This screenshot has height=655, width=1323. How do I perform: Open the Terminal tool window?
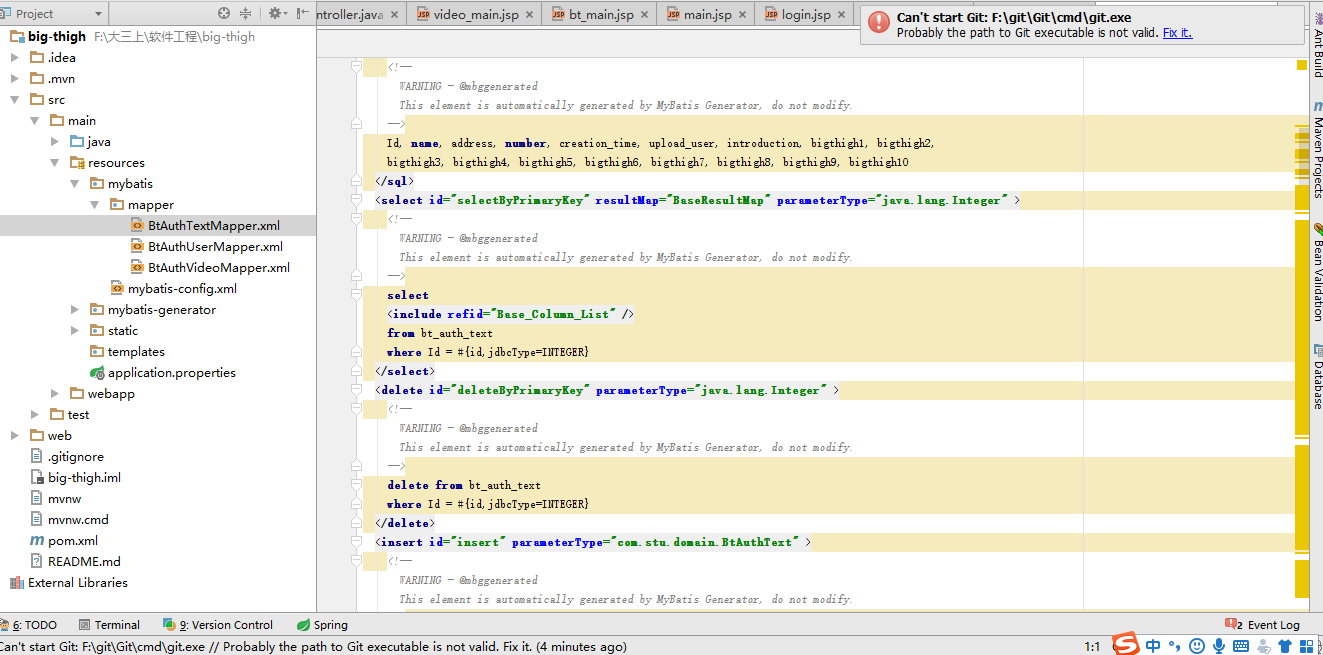[109, 625]
